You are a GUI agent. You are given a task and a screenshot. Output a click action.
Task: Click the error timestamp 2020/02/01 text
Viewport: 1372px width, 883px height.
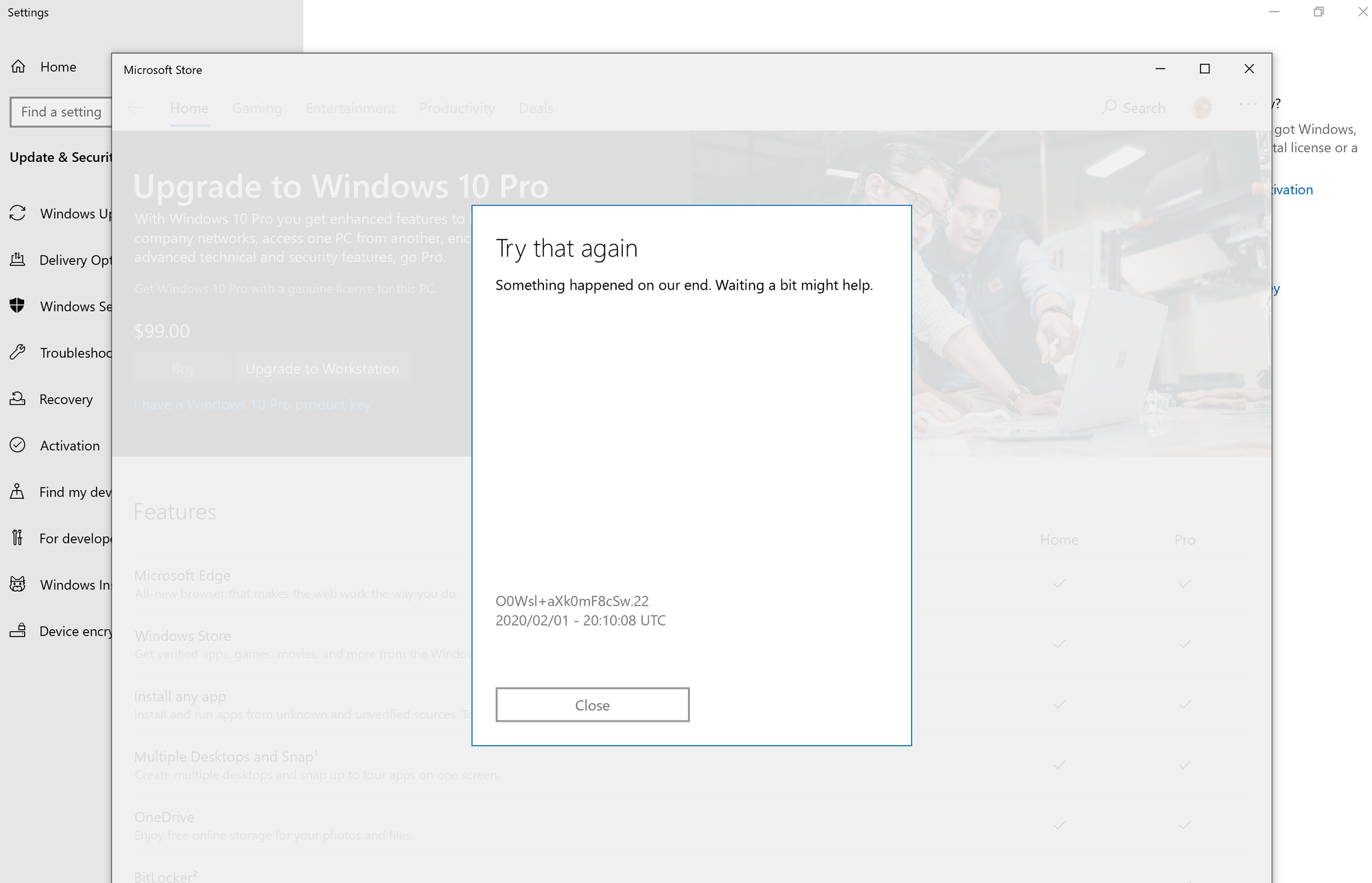(580, 620)
